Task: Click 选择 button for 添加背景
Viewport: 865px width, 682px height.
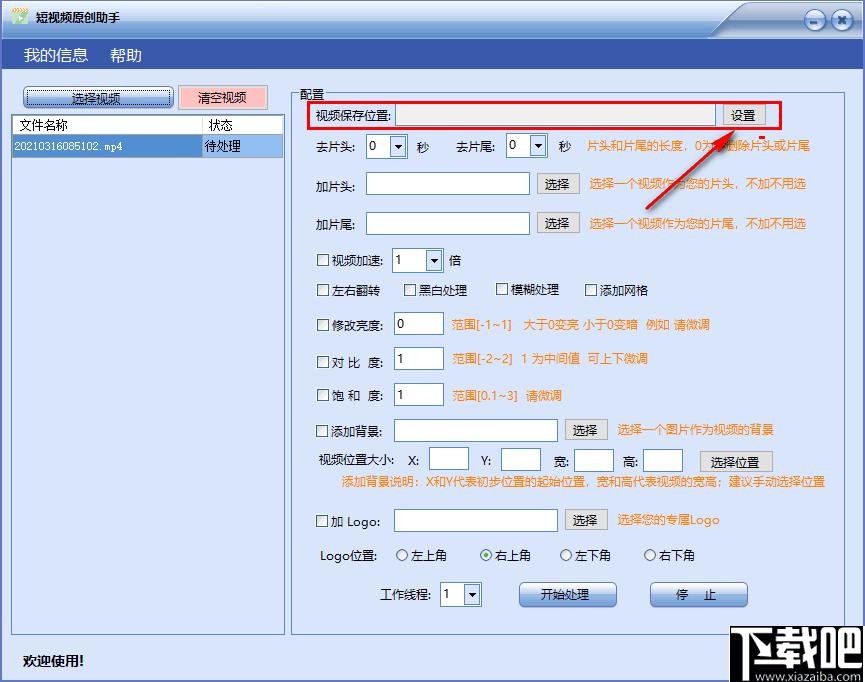Action: 586,430
